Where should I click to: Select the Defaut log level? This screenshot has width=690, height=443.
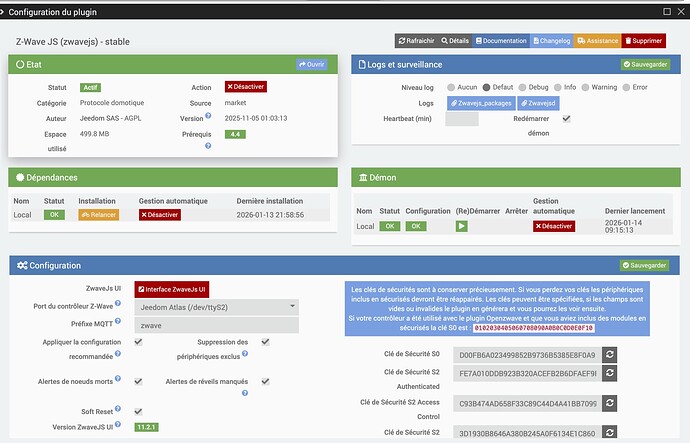coord(486,87)
